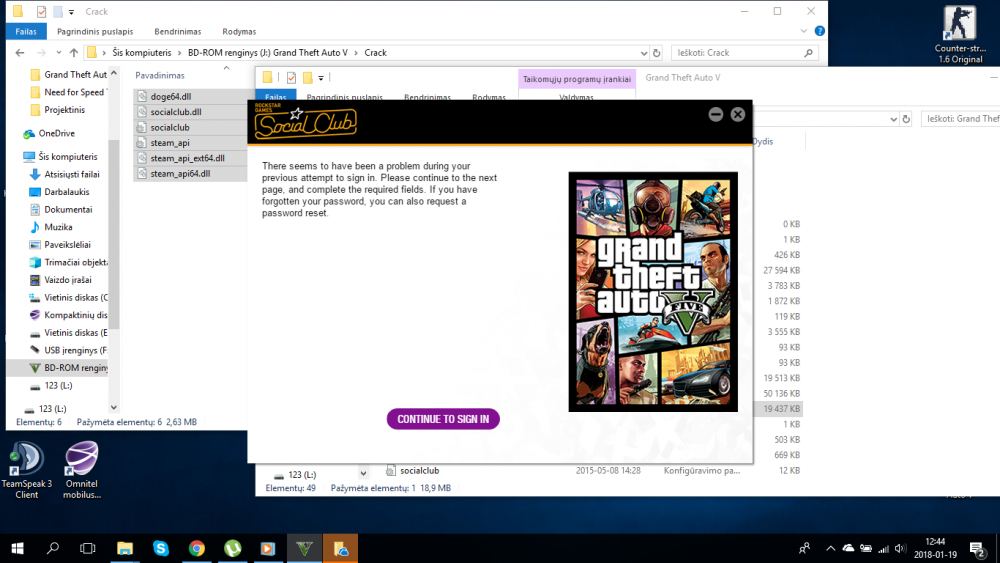Screen dimensions: 1000x563
Task: Expand the ribbon in Crack window
Action: [x=804, y=31]
